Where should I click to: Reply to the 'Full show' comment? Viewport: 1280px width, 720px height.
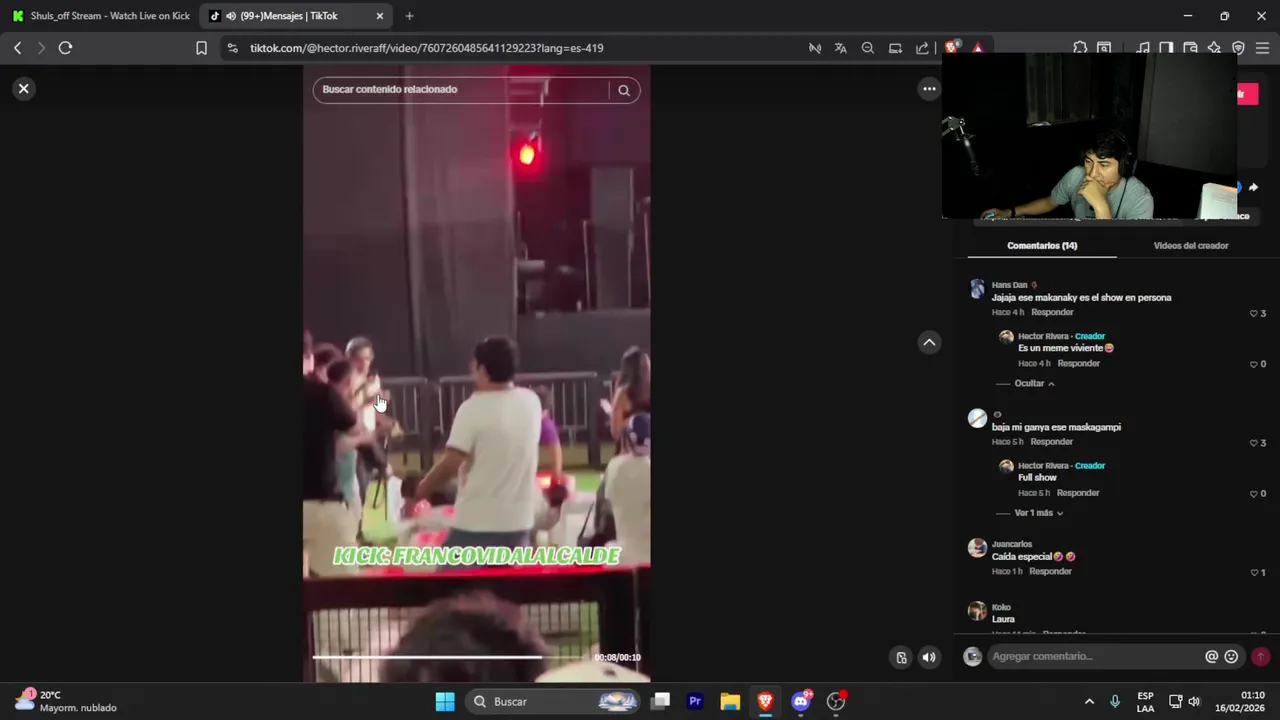(x=1078, y=493)
